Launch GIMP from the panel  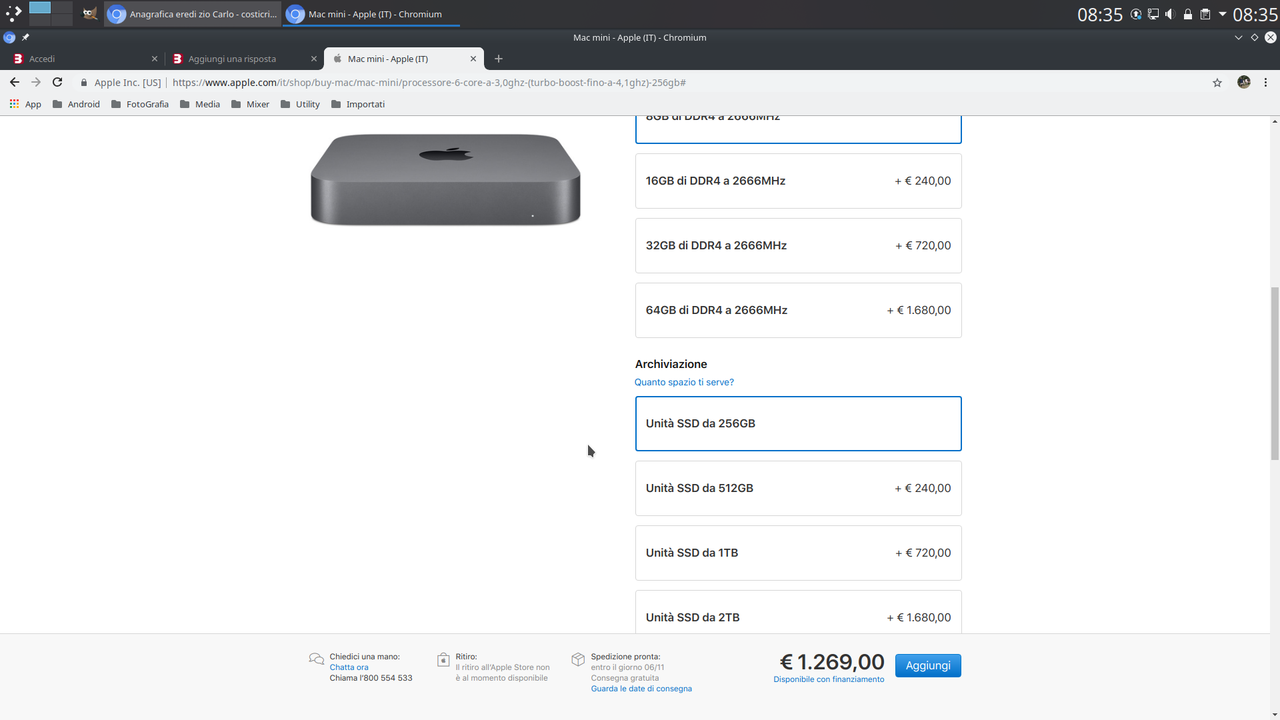(90, 14)
